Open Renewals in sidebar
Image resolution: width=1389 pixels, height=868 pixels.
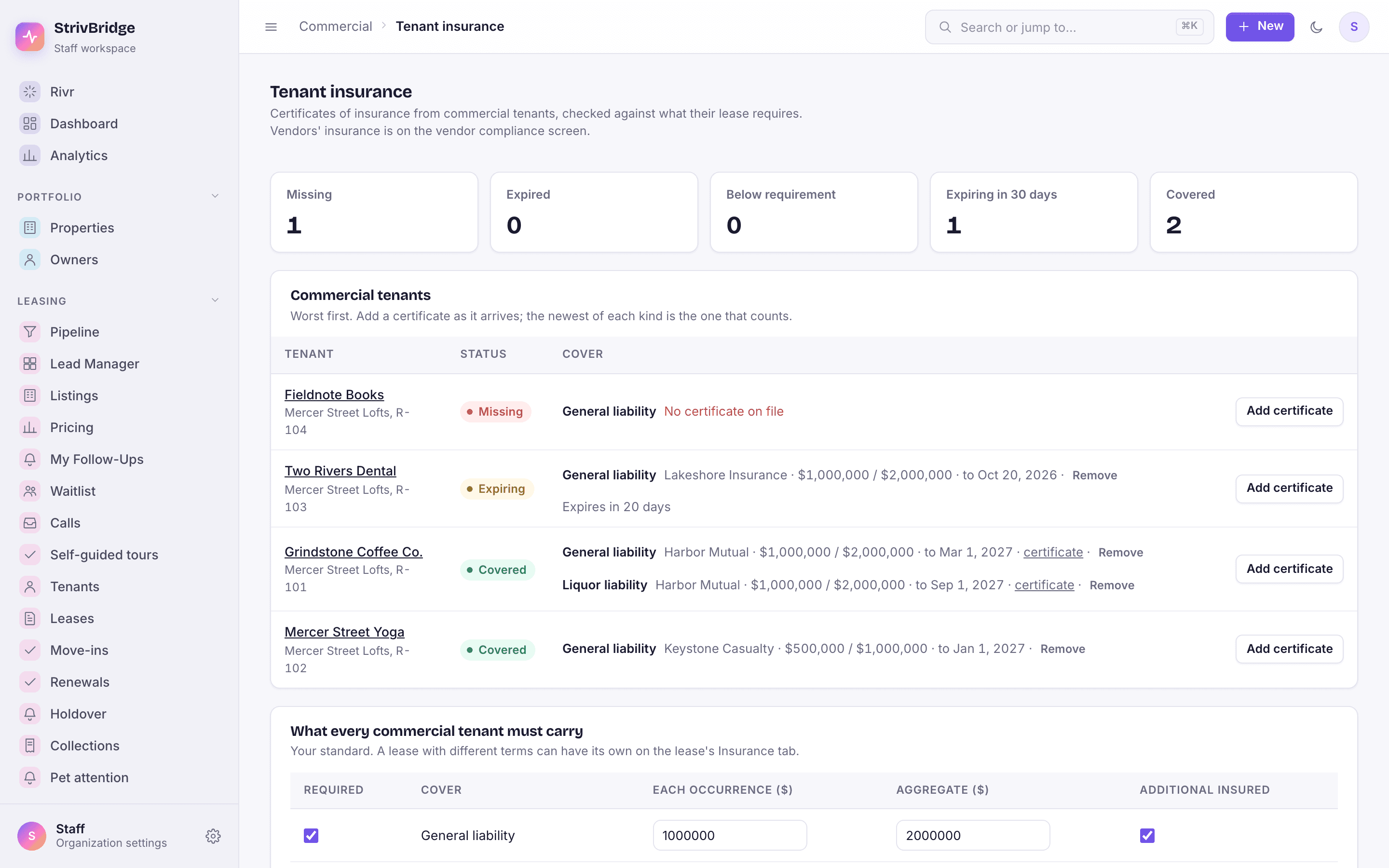click(119, 682)
